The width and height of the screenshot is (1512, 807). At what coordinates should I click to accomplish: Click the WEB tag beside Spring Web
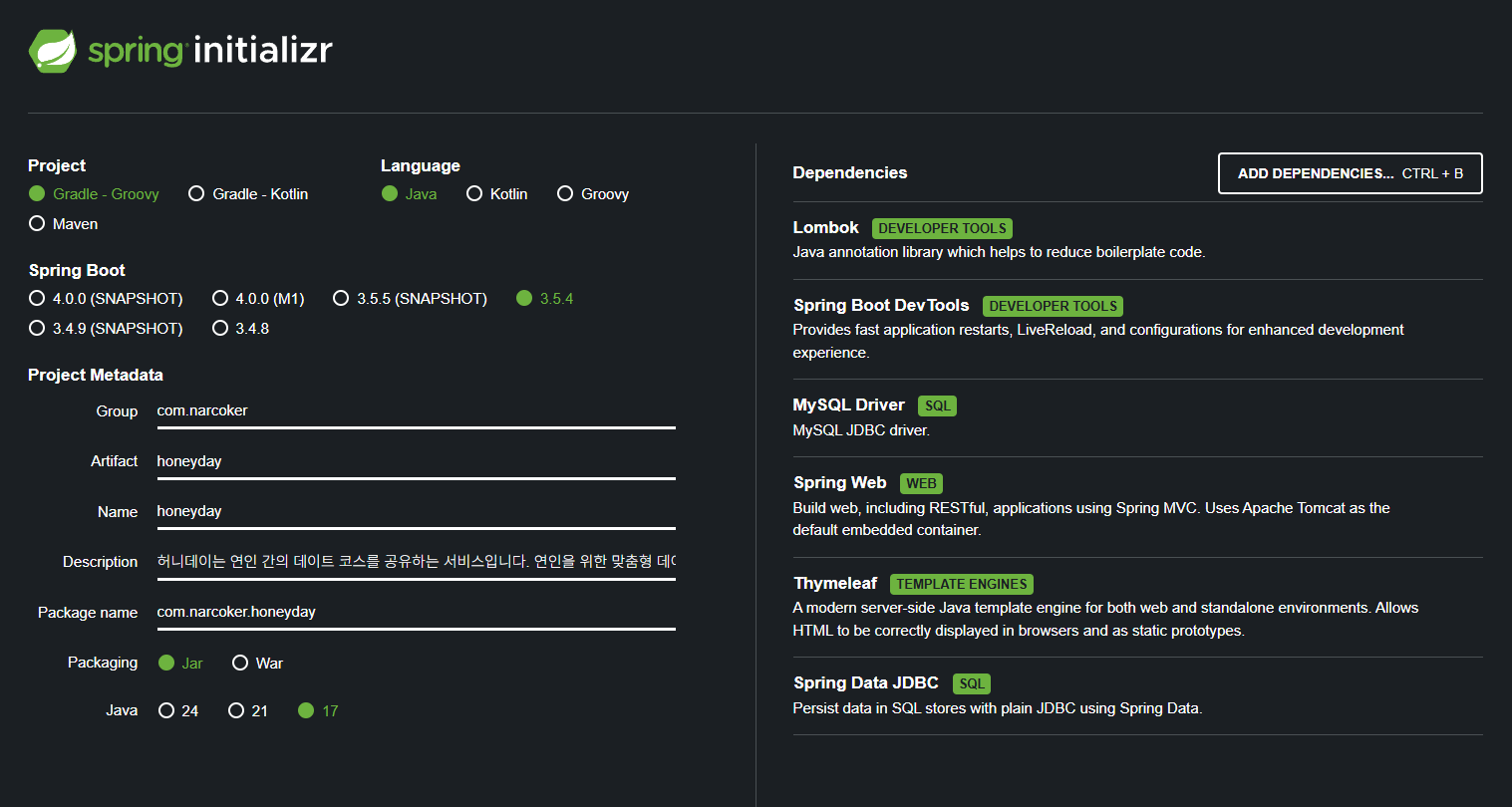point(921,483)
